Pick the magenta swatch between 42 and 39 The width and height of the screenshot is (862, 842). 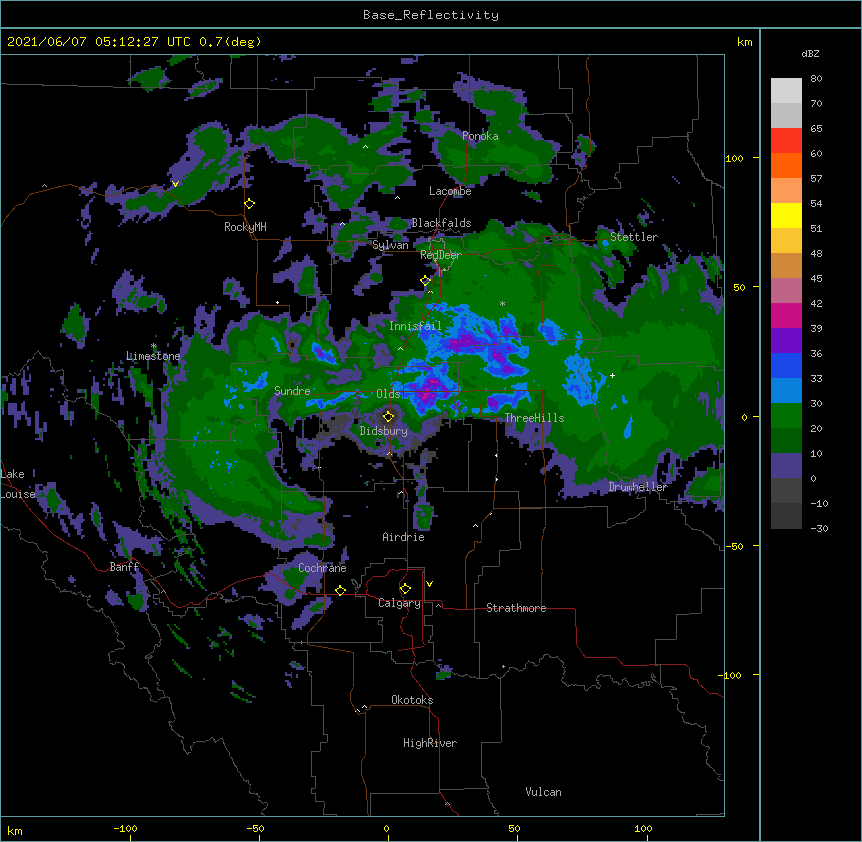[786, 315]
